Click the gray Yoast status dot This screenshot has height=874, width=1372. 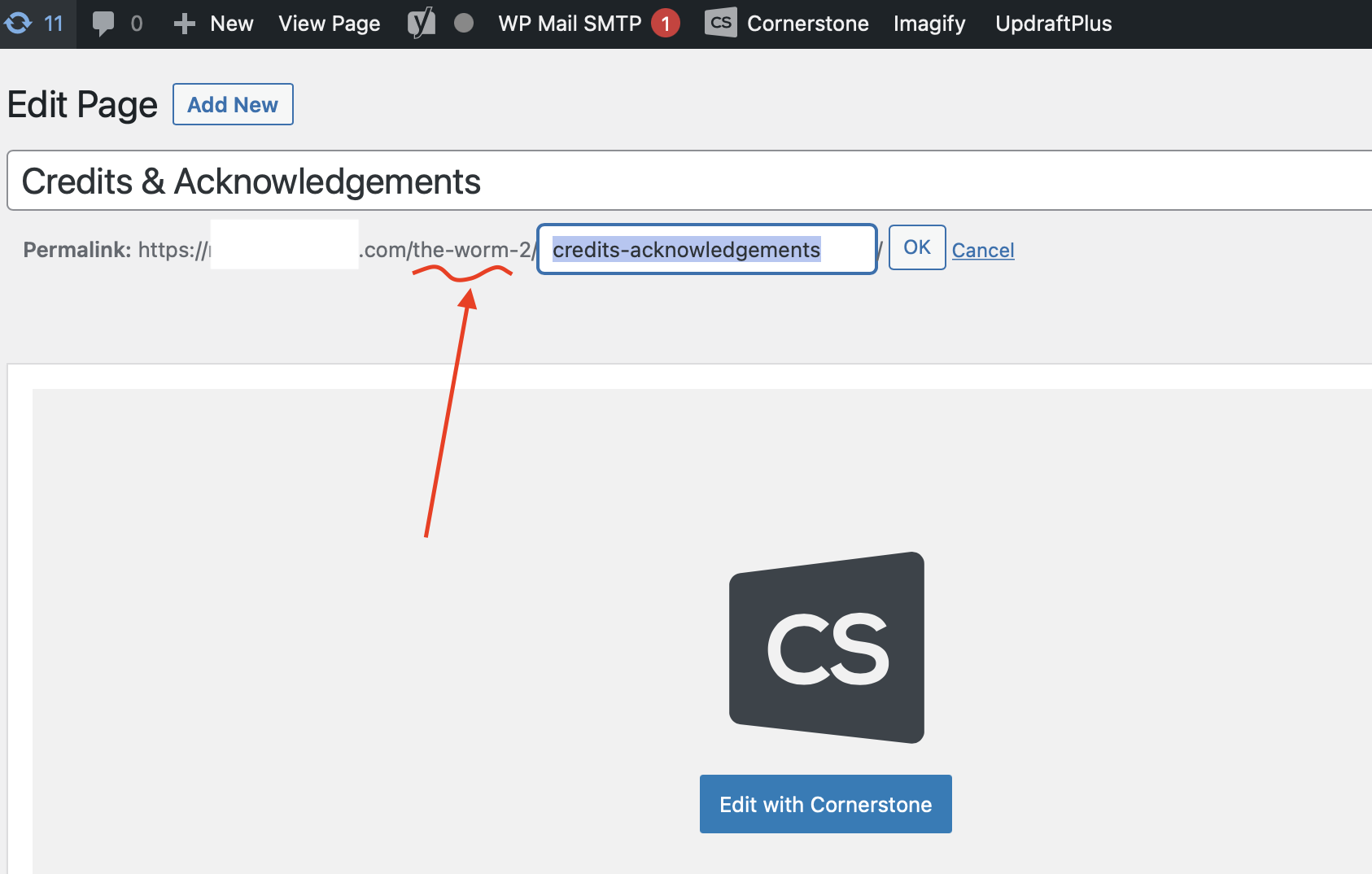coord(464,24)
